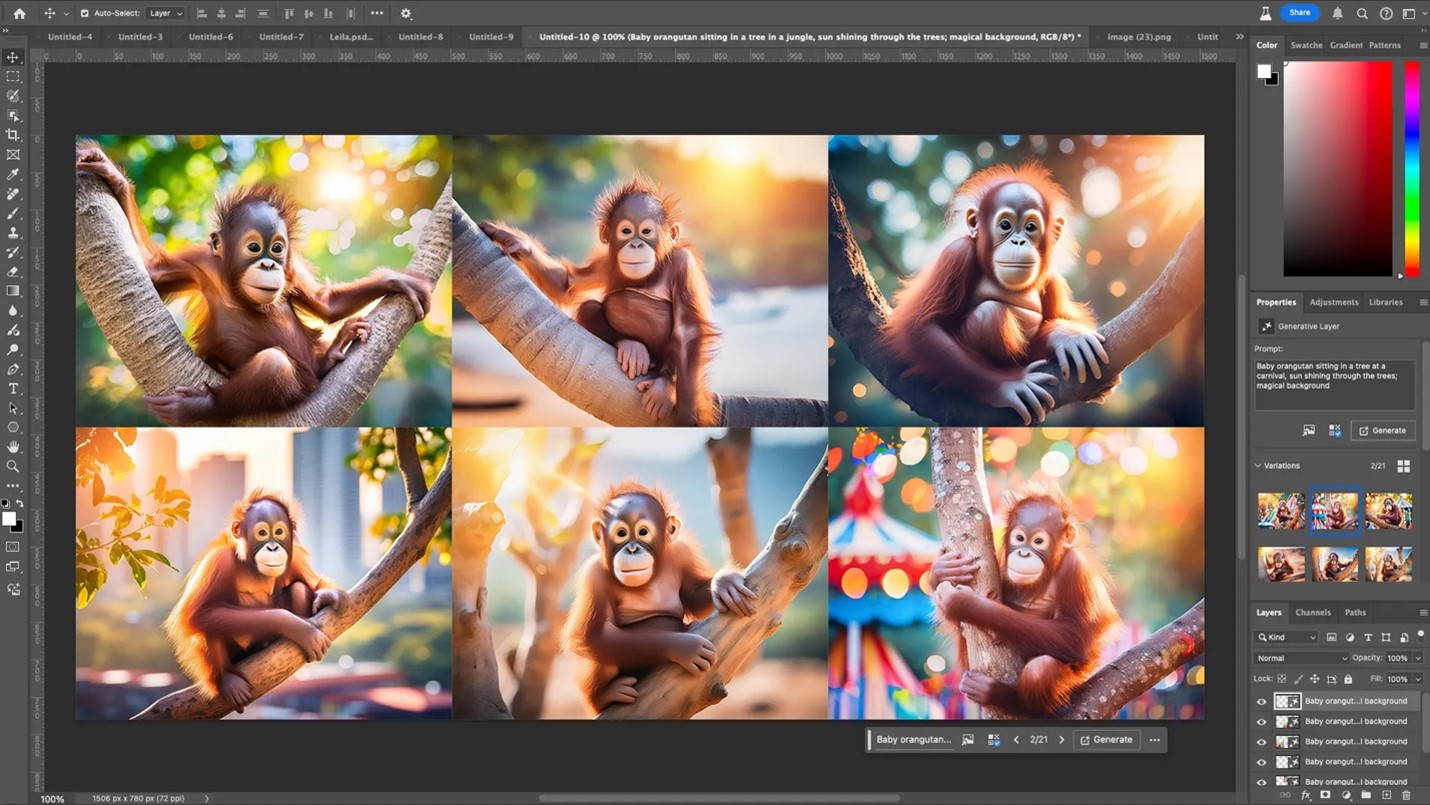Add a layer mask from the Layers panel
Viewport: 1430px width, 805px height.
(x=1325, y=795)
